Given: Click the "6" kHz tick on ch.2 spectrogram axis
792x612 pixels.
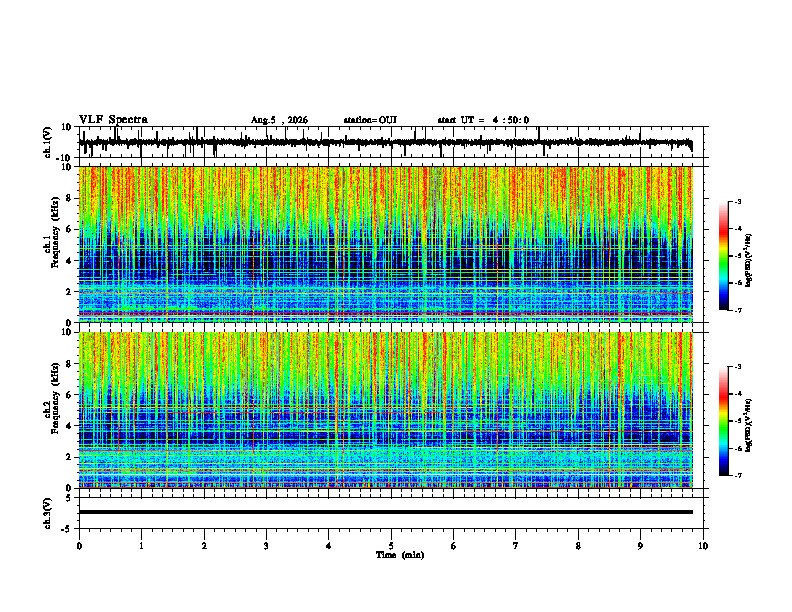Looking at the screenshot, I should coord(70,394).
